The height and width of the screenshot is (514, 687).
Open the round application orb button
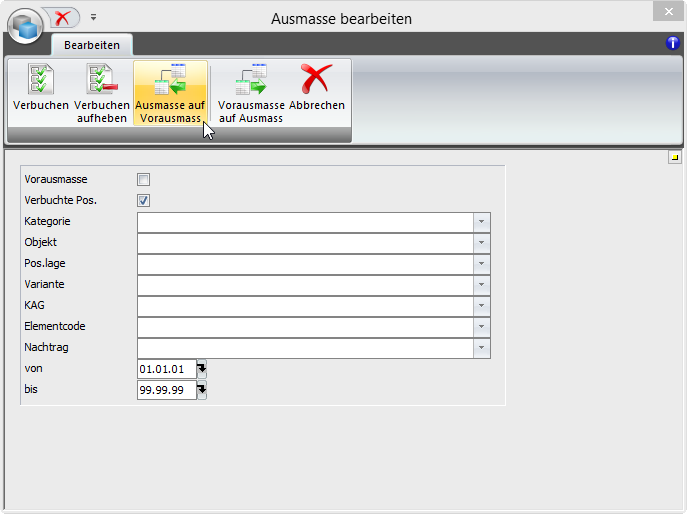click(25, 26)
